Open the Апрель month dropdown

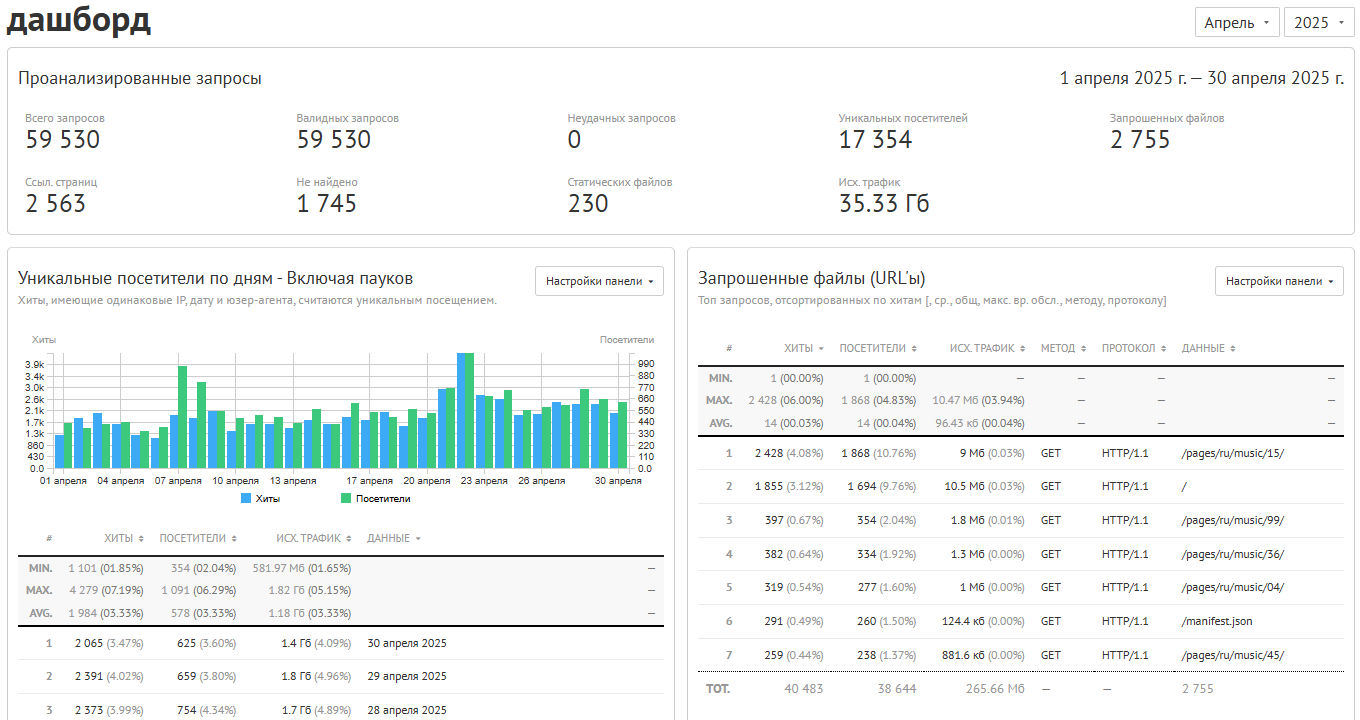tap(1236, 22)
